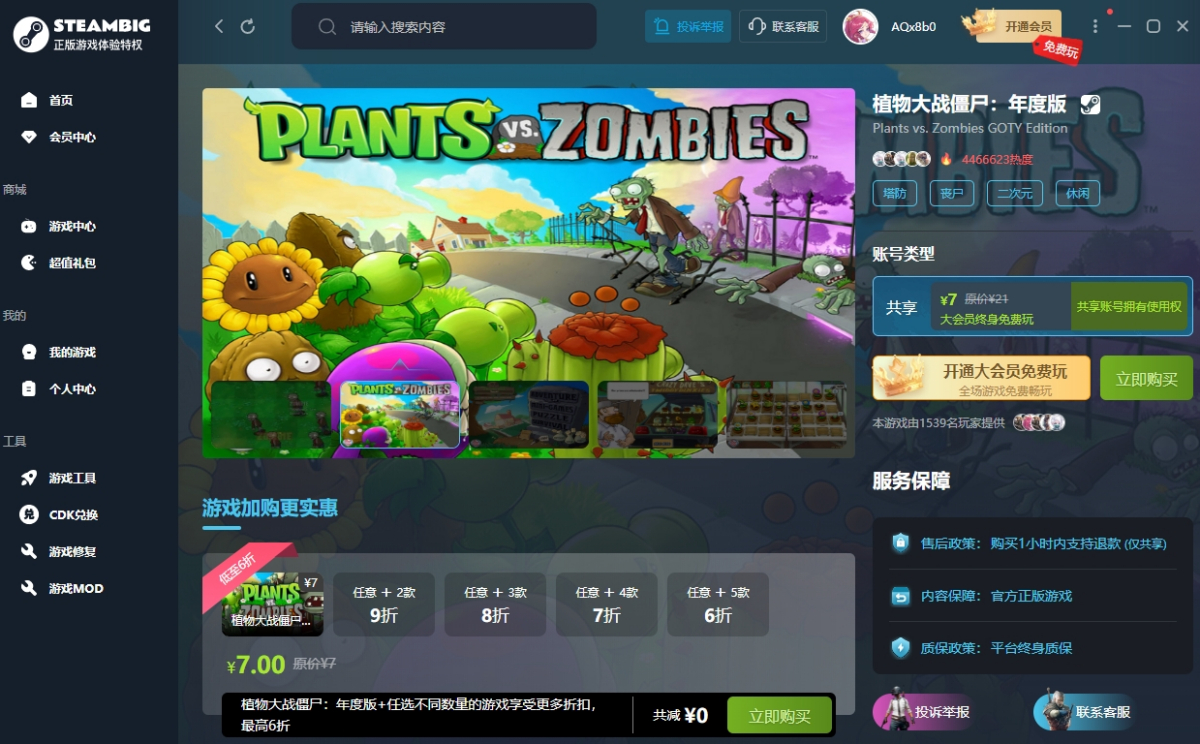Image resolution: width=1200 pixels, height=744 pixels.
Task: Select the 共享 account type option
Action: (x=1033, y=306)
